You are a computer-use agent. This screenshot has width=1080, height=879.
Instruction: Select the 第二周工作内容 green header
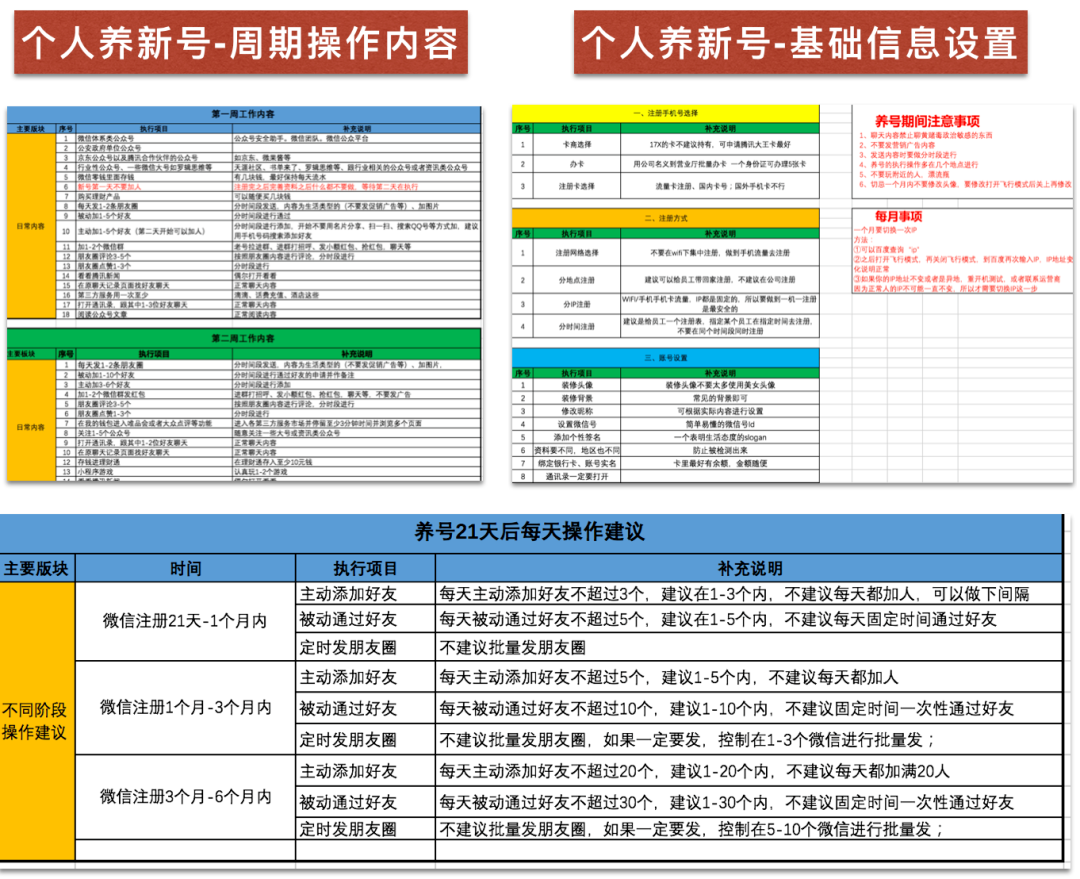click(x=242, y=339)
